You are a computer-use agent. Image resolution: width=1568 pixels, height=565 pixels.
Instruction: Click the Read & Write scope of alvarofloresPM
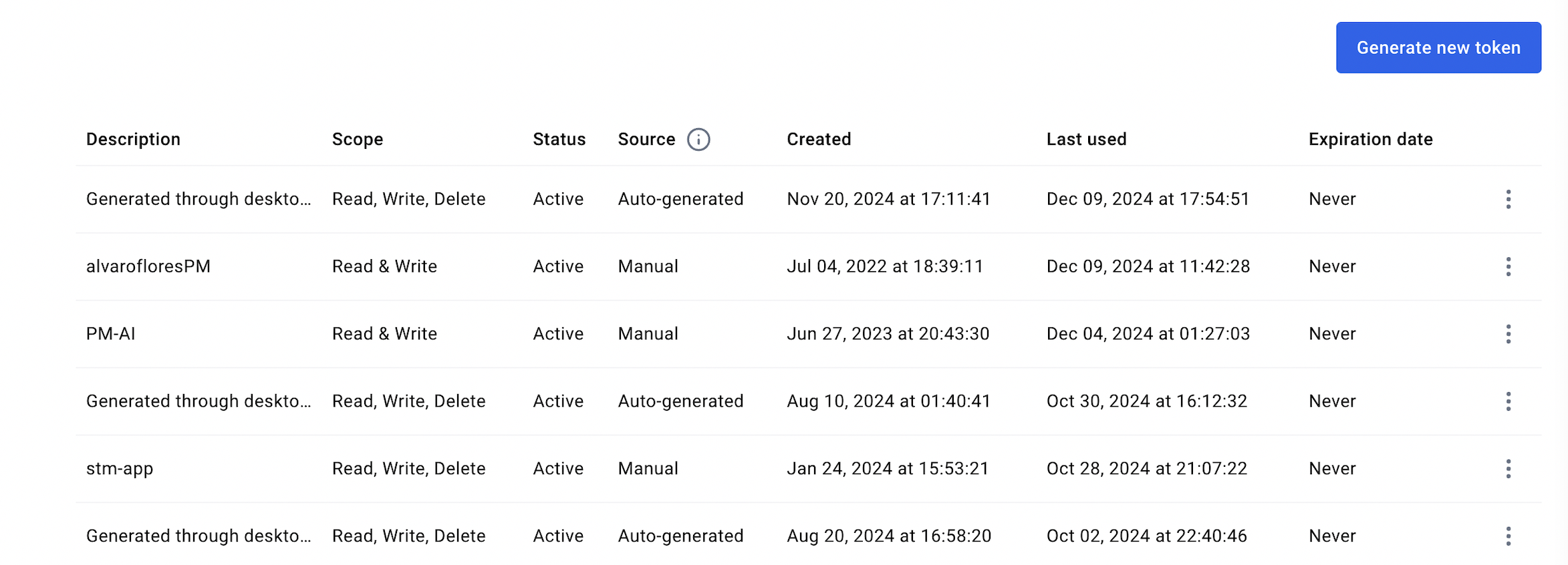384,266
